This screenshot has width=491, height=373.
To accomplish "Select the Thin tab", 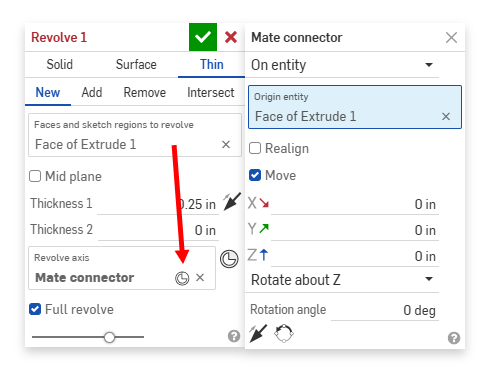I will tap(212, 64).
